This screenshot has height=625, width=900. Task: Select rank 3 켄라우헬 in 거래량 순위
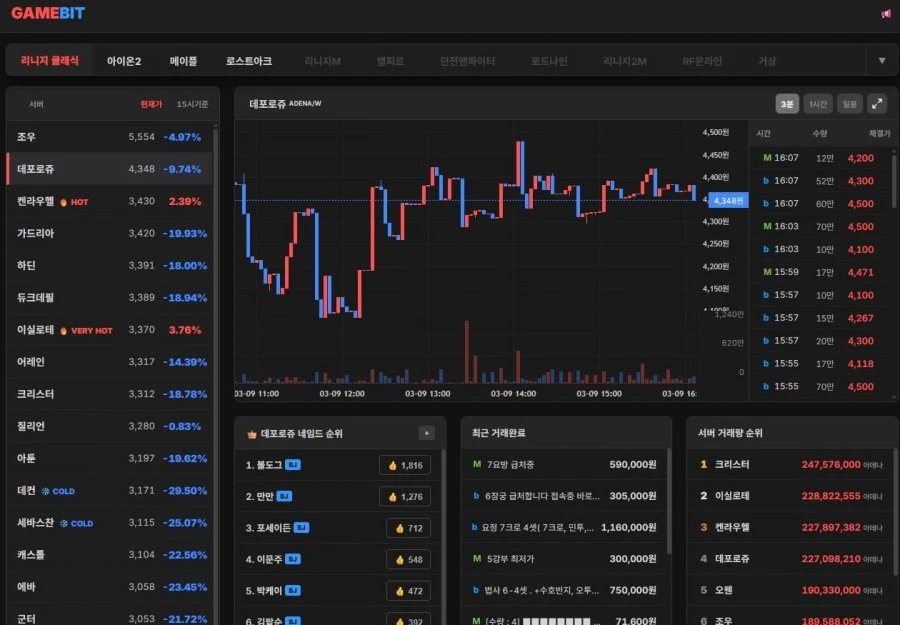click(791, 527)
